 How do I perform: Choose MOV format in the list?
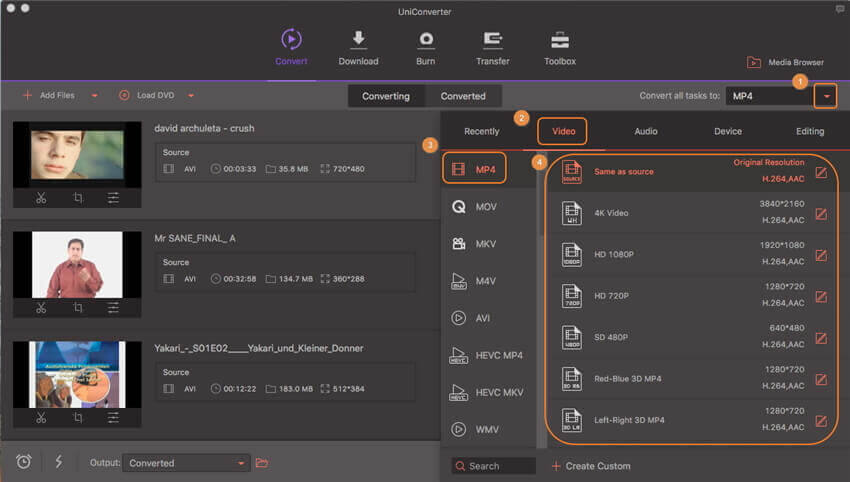(x=474, y=207)
